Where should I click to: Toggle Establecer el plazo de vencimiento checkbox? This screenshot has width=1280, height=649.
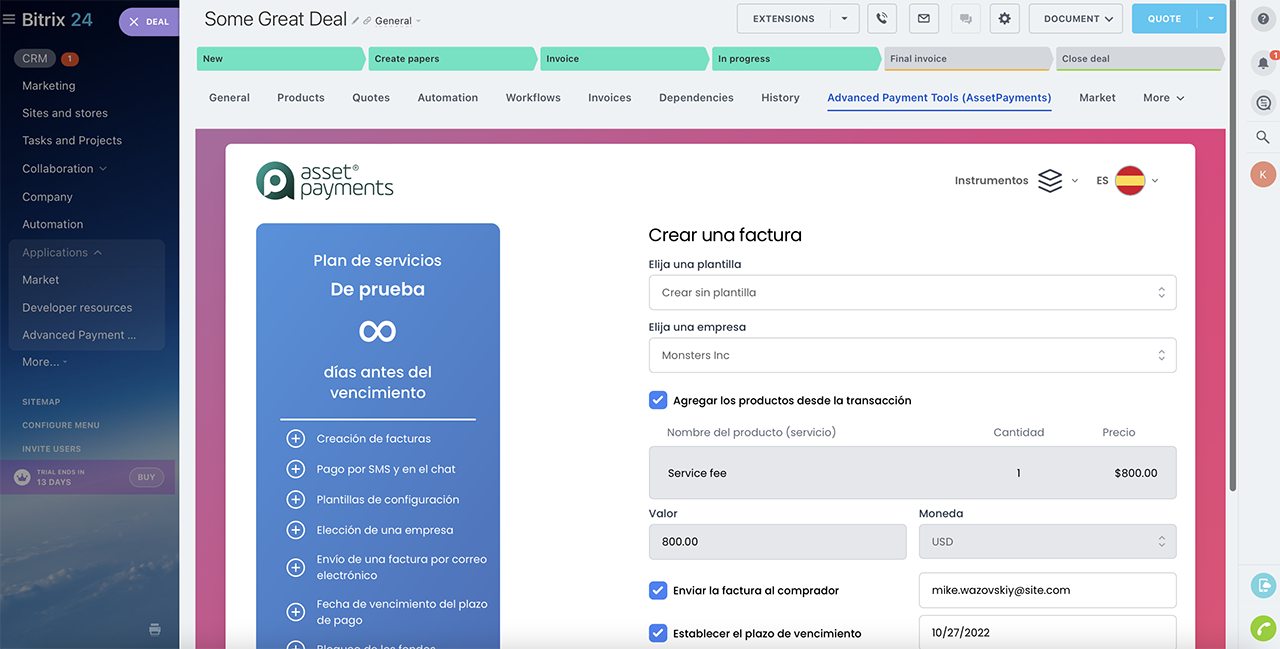coord(658,633)
